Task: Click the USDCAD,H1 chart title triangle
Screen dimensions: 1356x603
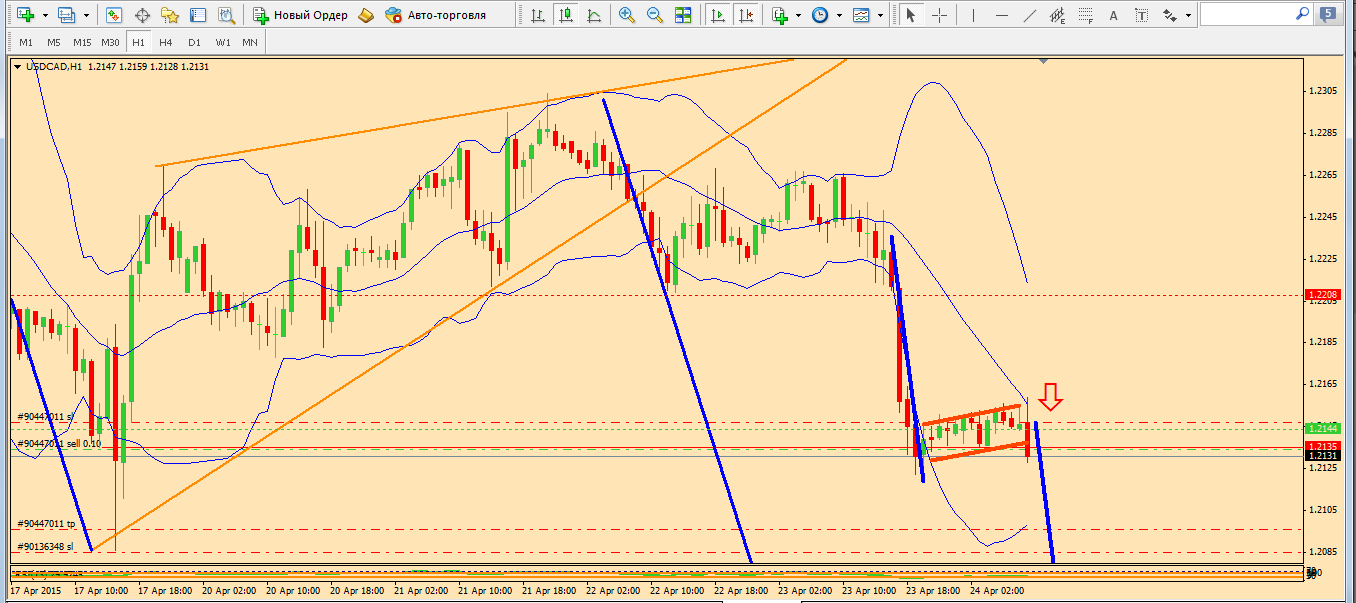Action: click(x=16, y=66)
